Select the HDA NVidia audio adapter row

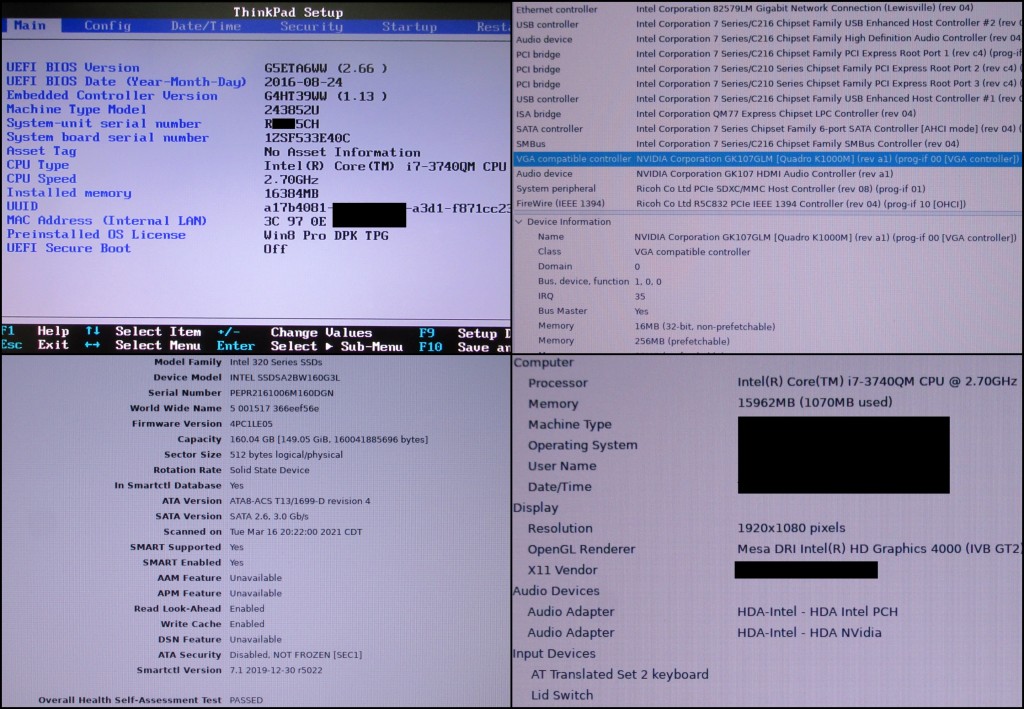point(767,633)
